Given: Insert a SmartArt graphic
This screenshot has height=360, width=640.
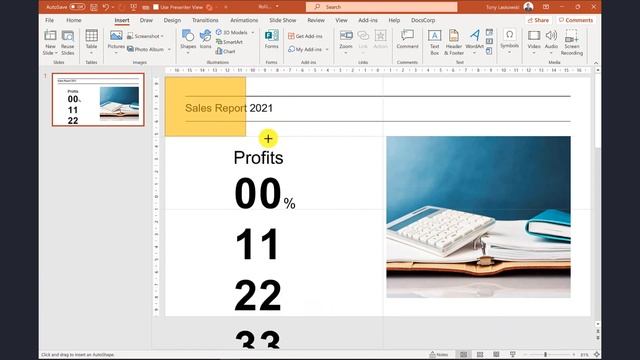Looking at the screenshot, I should 229,42.
